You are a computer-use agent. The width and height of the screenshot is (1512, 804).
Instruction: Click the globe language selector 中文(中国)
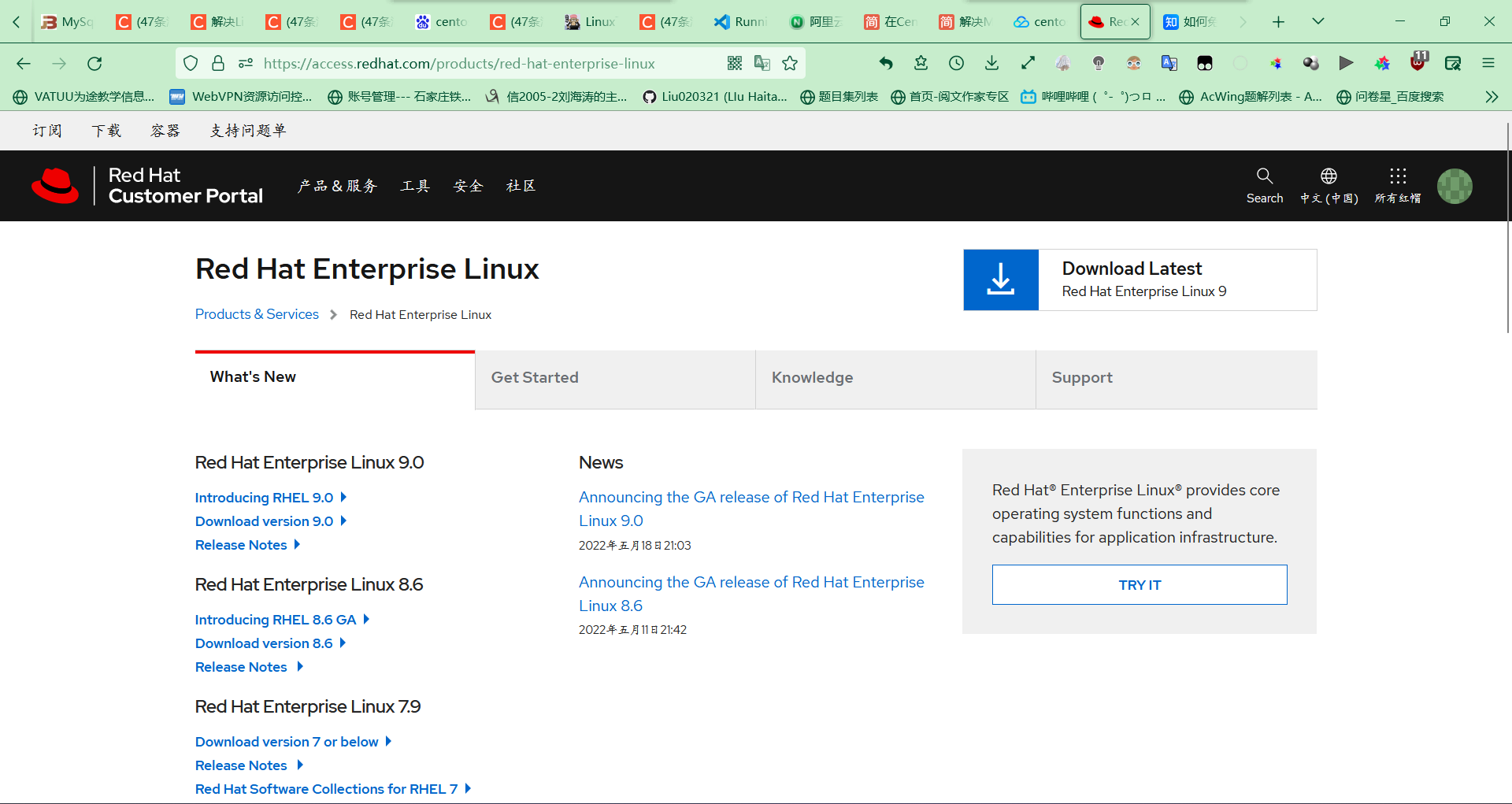(x=1329, y=186)
